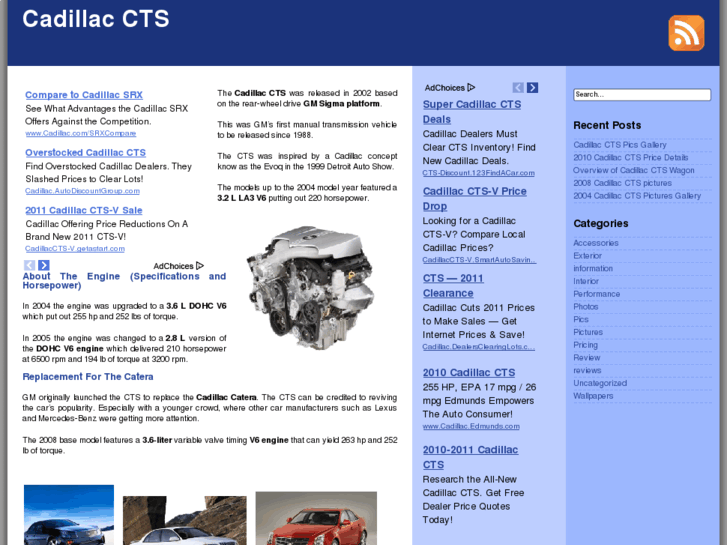Open 2010-2011 Cadillac CTS ad link
This screenshot has width=727, height=545.
(470, 457)
